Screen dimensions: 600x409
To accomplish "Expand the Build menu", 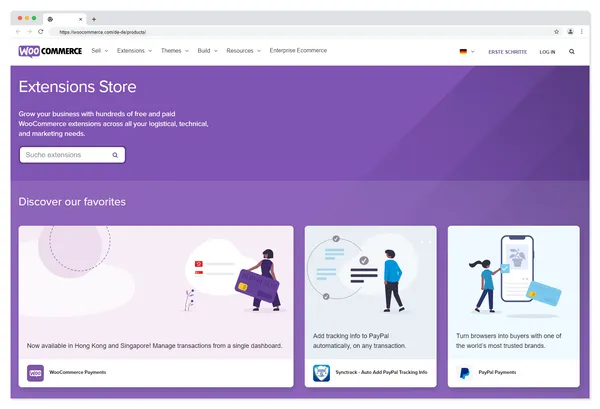I will [207, 51].
